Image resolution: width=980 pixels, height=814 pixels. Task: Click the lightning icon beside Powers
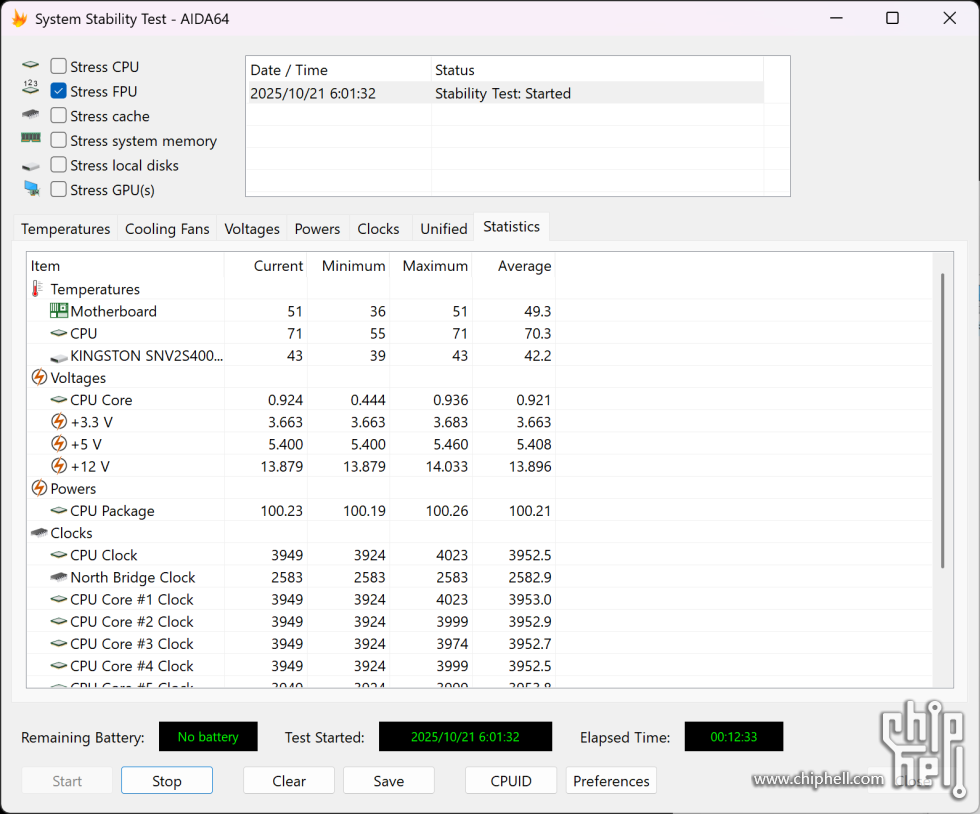(39, 489)
